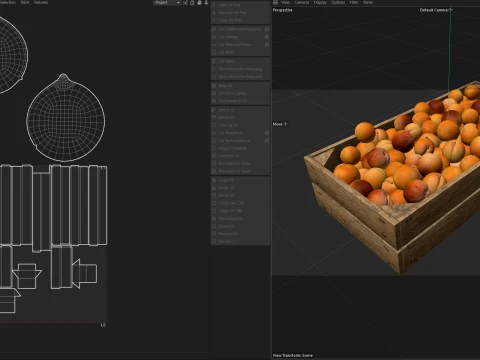Click the Boundary to Circle icon
Image resolution: width=480 pixels, height=360 pixels.
(214, 164)
